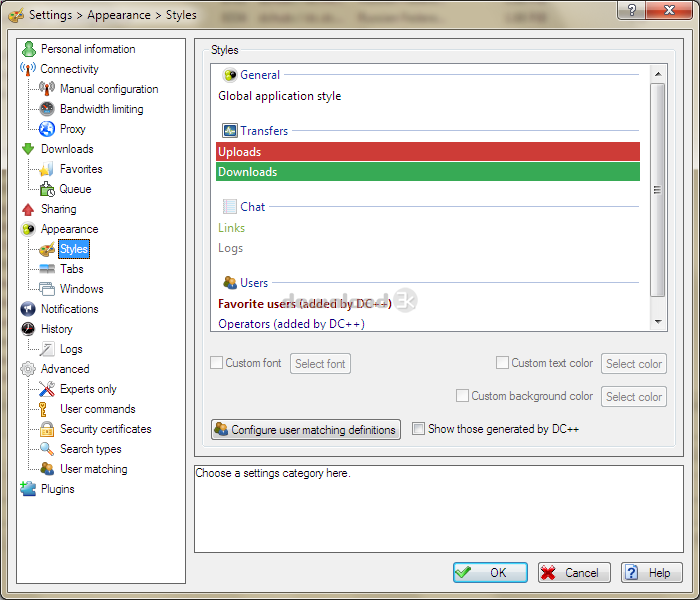Select Security certificates in the tree
This screenshot has height=600, width=700.
105,429
